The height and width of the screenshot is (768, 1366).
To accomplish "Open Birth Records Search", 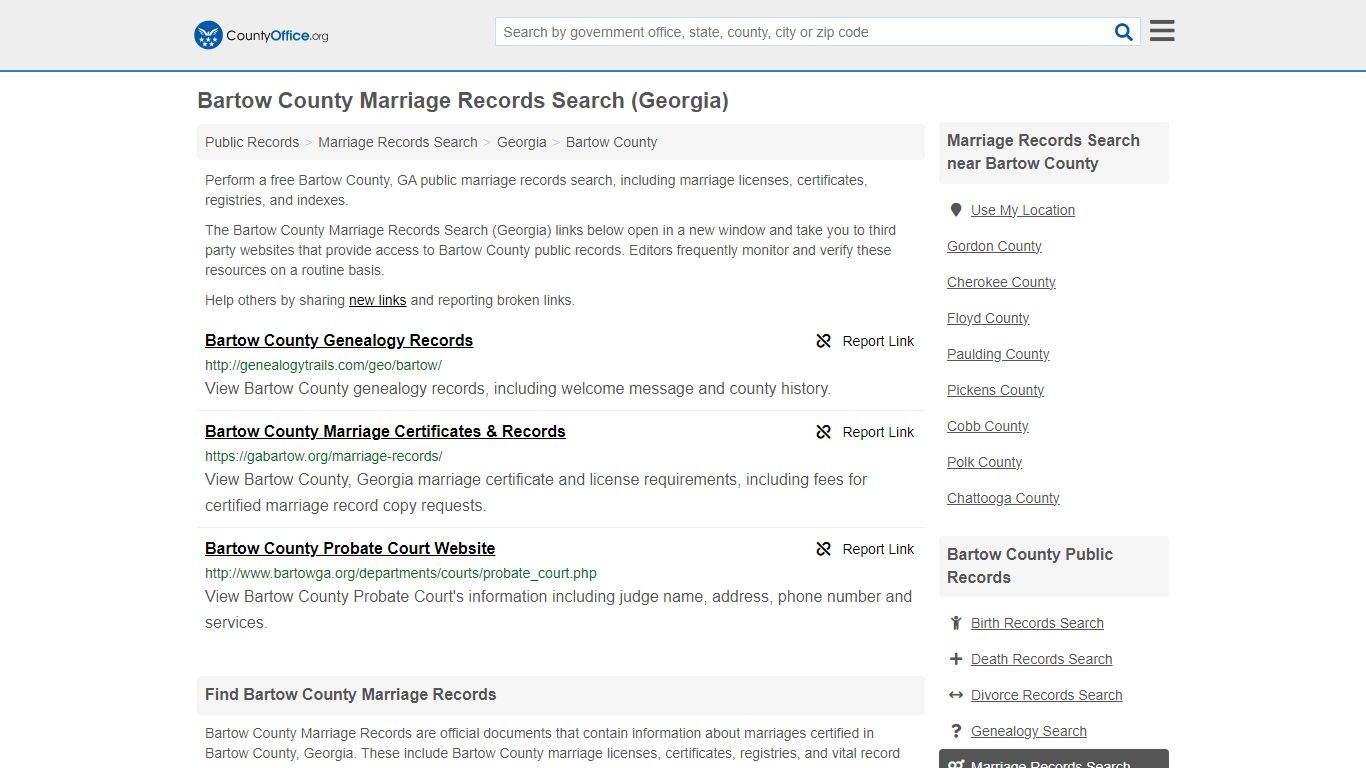I will click(1037, 623).
